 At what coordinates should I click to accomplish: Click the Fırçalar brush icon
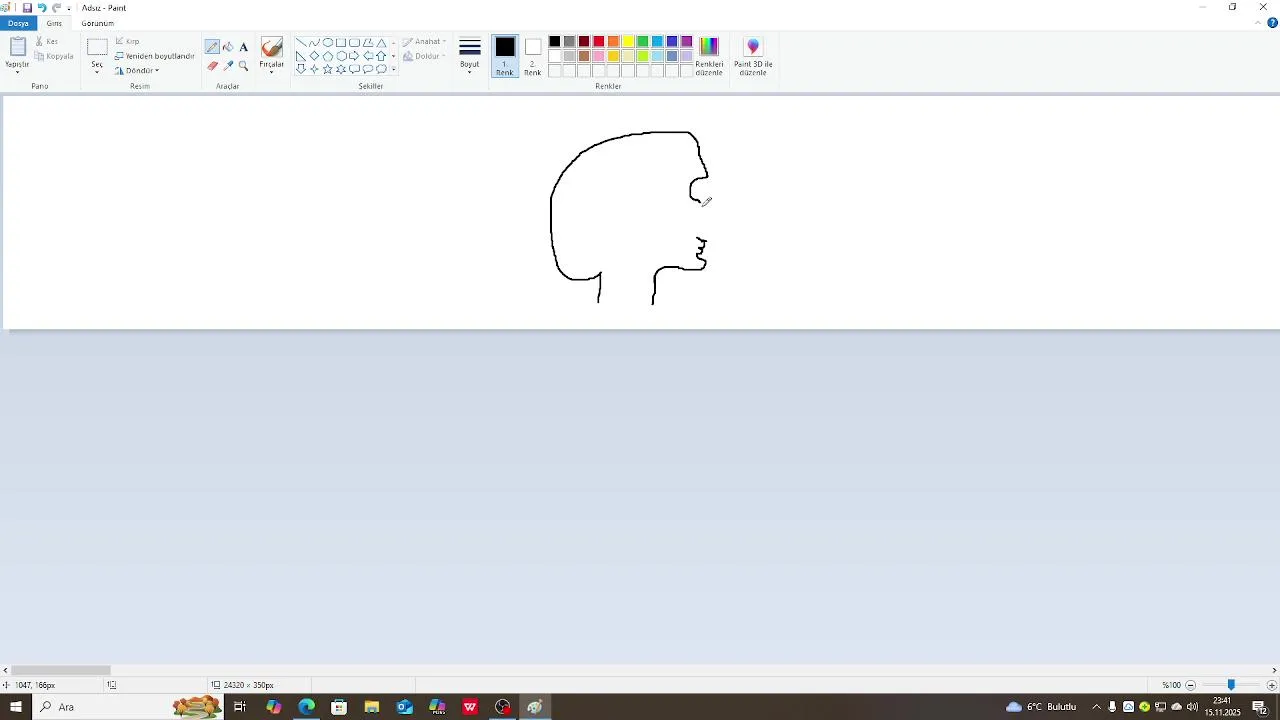coord(272,47)
